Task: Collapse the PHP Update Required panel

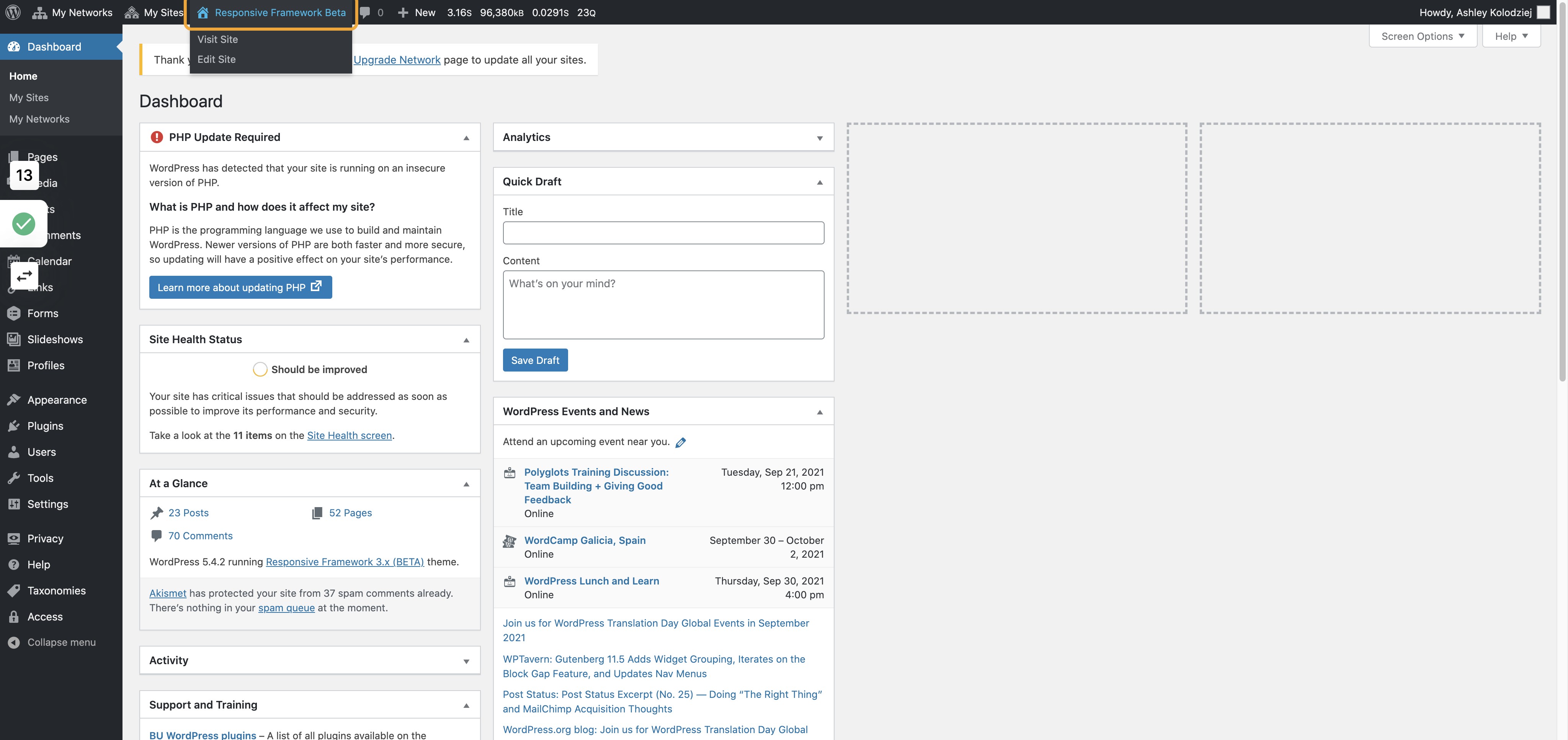Action: click(x=466, y=138)
